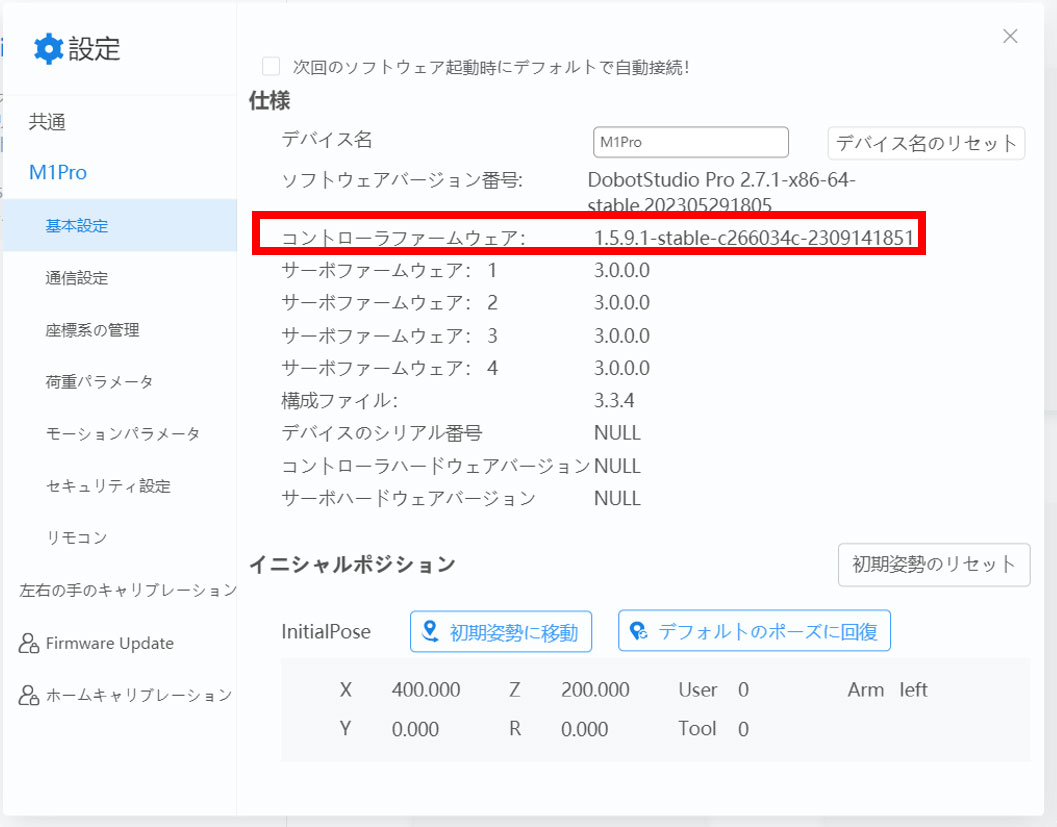The image size is (1057, 827).
Task: Expand the M1Pro settings section
Action: pyautogui.click(x=58, y=173)
